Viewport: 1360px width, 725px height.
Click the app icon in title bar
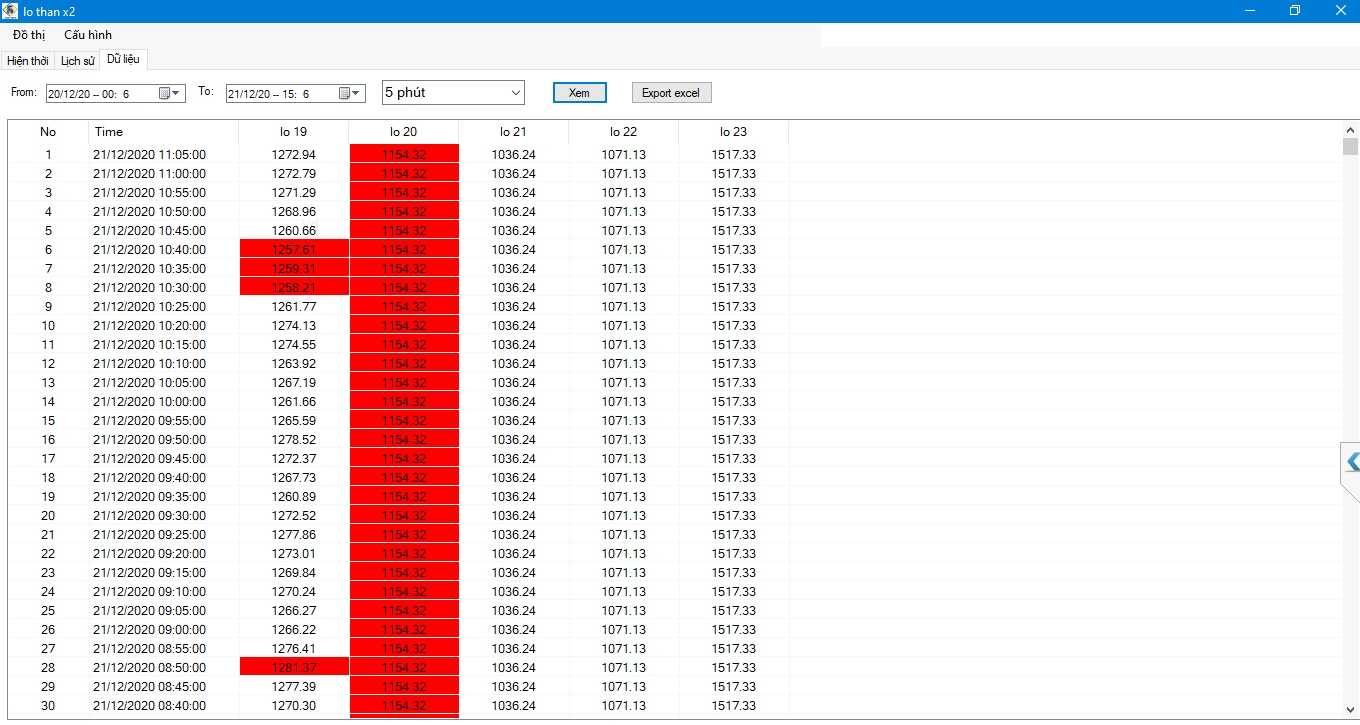pos(10,11)
